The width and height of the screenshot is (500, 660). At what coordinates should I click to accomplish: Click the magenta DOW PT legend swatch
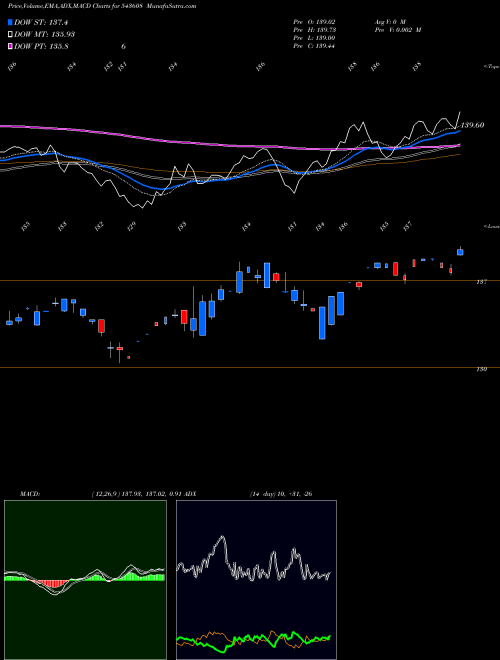[x=11, y=46]
